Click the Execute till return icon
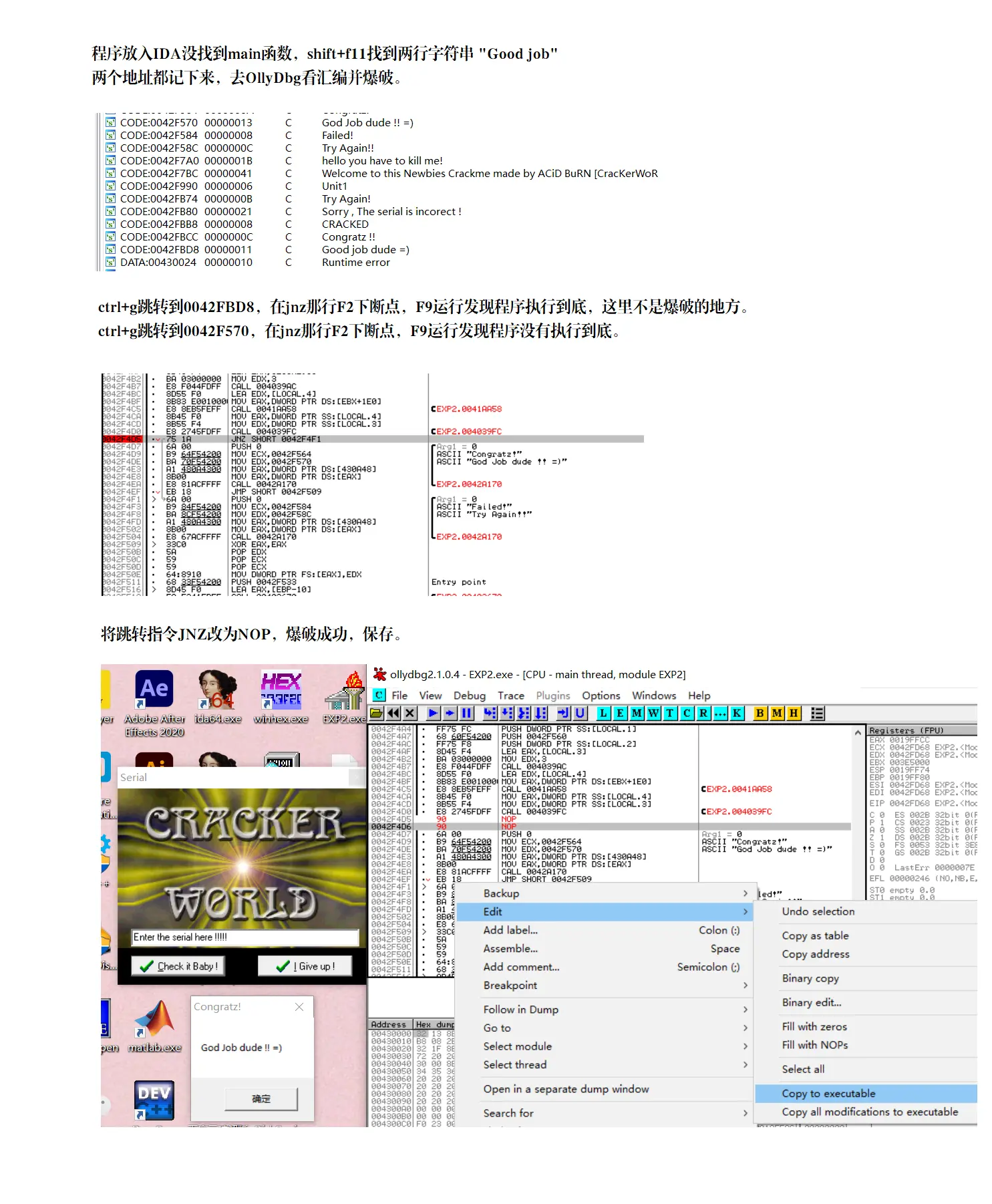This screenshot has height=1204, width=992. point(563,713)
